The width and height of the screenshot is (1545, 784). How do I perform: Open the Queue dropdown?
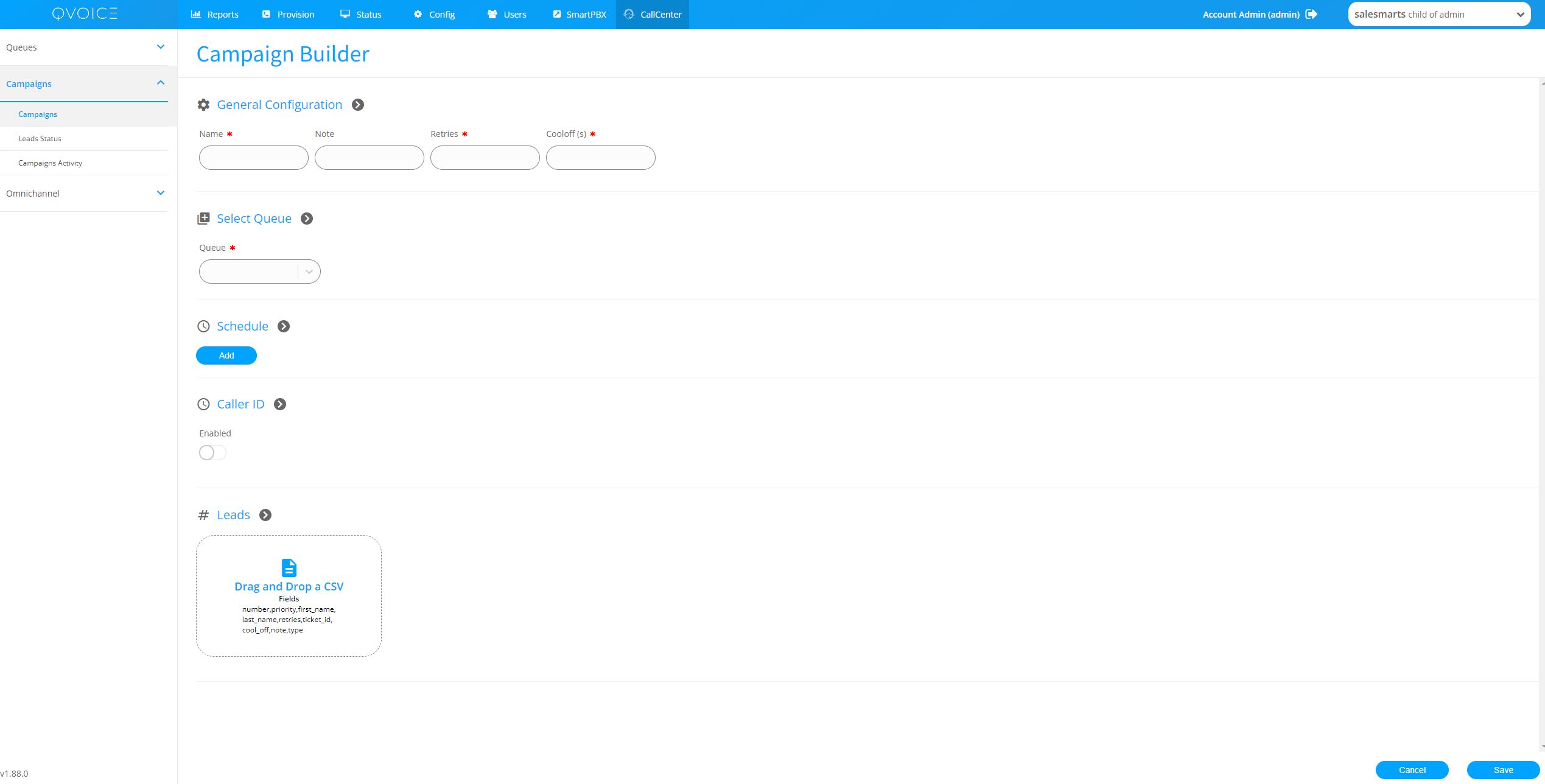click(x=259, y=271)
